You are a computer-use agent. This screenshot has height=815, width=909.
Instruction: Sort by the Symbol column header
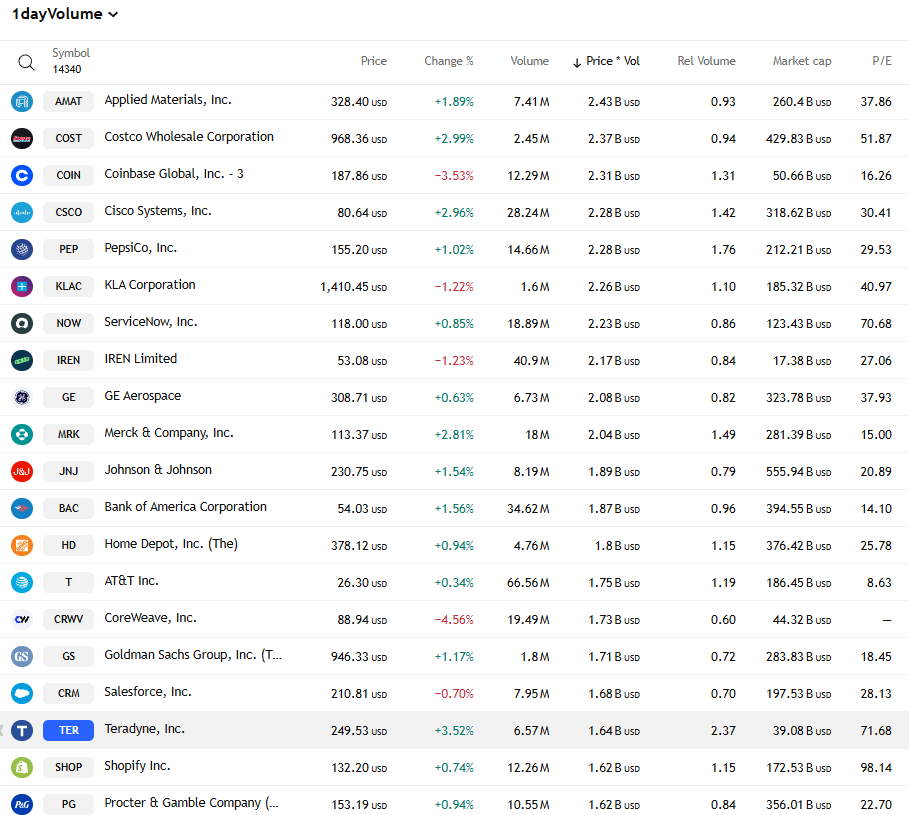coord(71,53)
